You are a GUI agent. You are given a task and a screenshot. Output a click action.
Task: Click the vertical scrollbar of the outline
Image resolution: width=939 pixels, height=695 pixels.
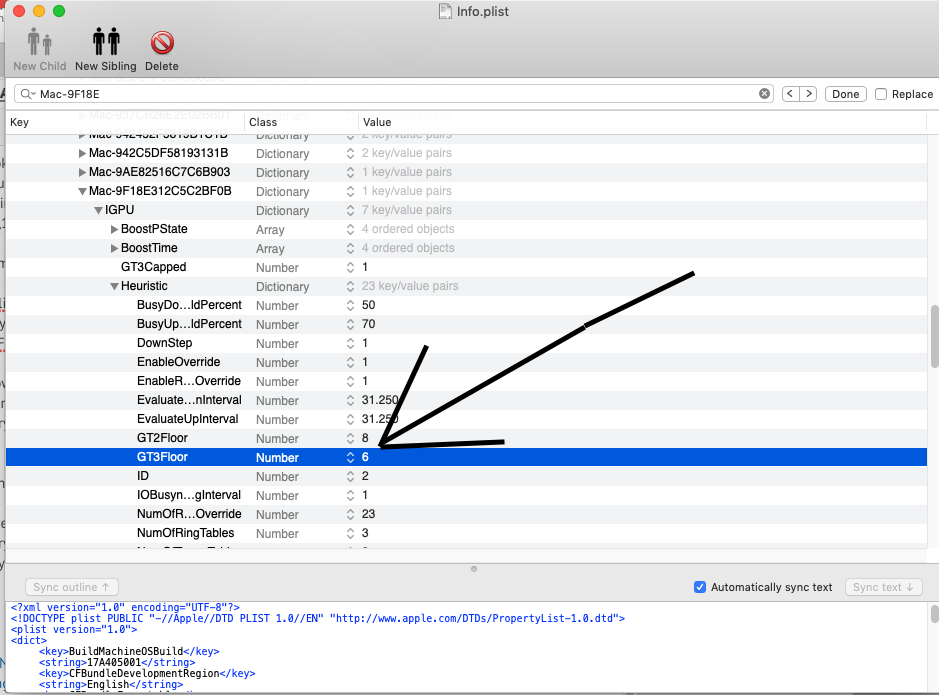[933, 337]
